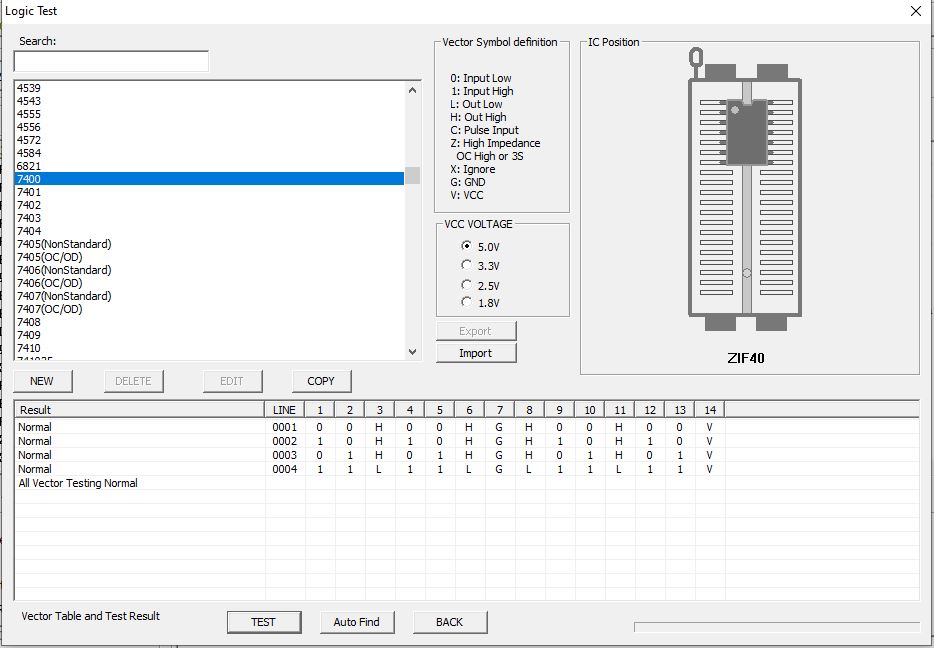Select 7408 in the IC list

(x=209, y=322)
